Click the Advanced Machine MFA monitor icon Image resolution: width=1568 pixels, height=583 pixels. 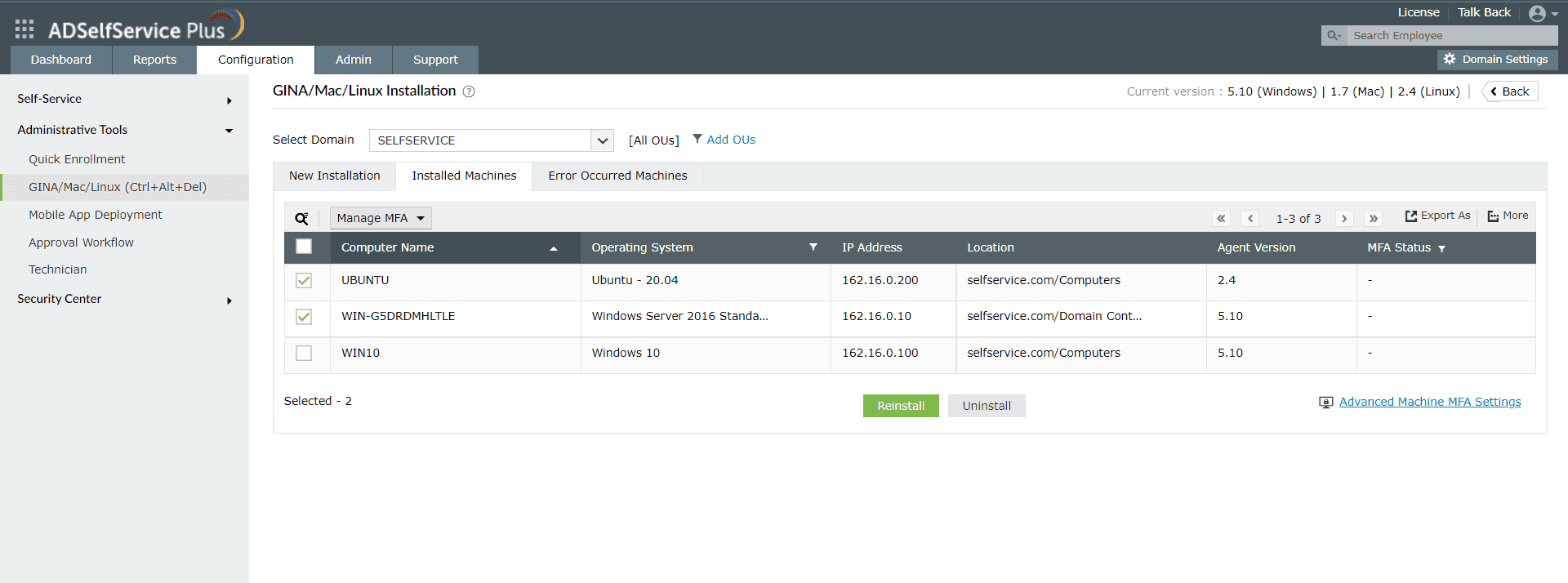pyautogui.click(x=1326, y=402)
